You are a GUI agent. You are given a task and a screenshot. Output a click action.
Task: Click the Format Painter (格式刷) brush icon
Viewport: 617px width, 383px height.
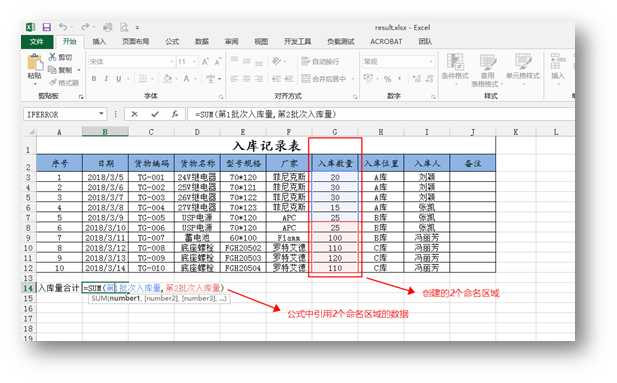(x=53, y=82)
